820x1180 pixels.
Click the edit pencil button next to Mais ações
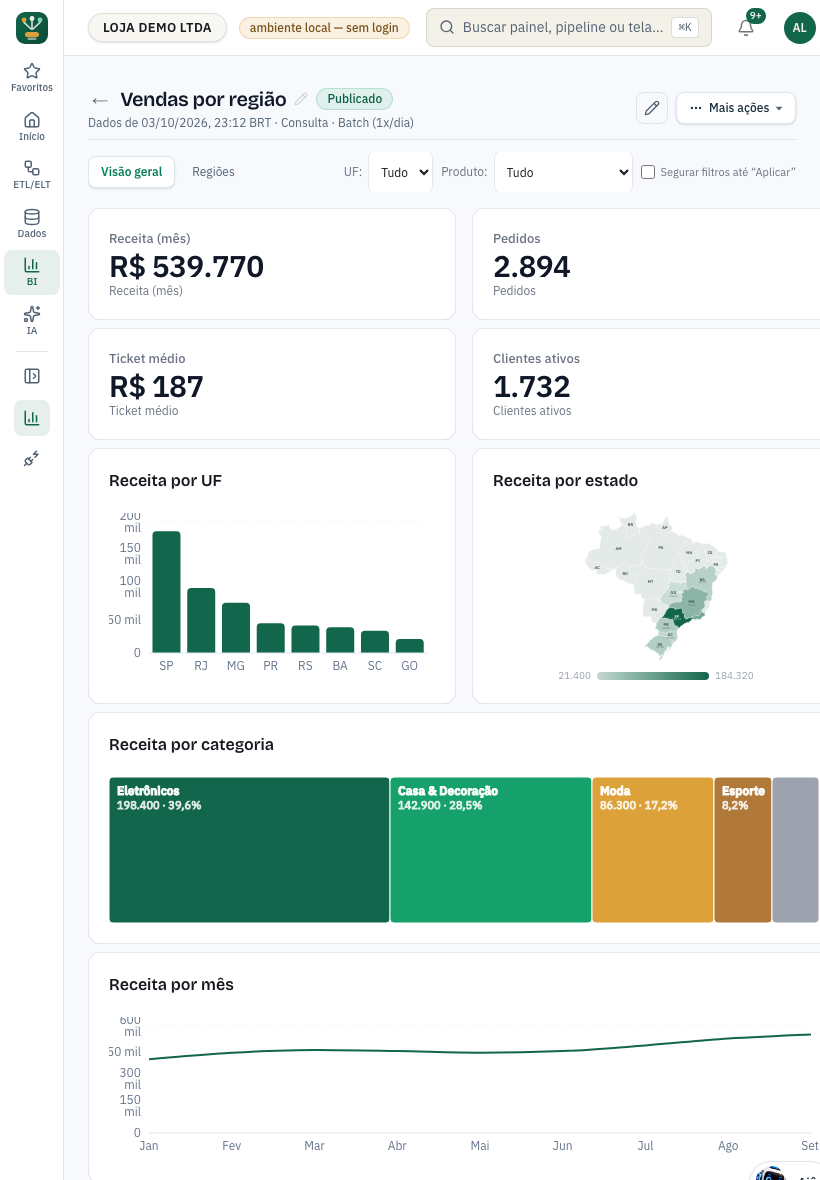click(651, 108)
